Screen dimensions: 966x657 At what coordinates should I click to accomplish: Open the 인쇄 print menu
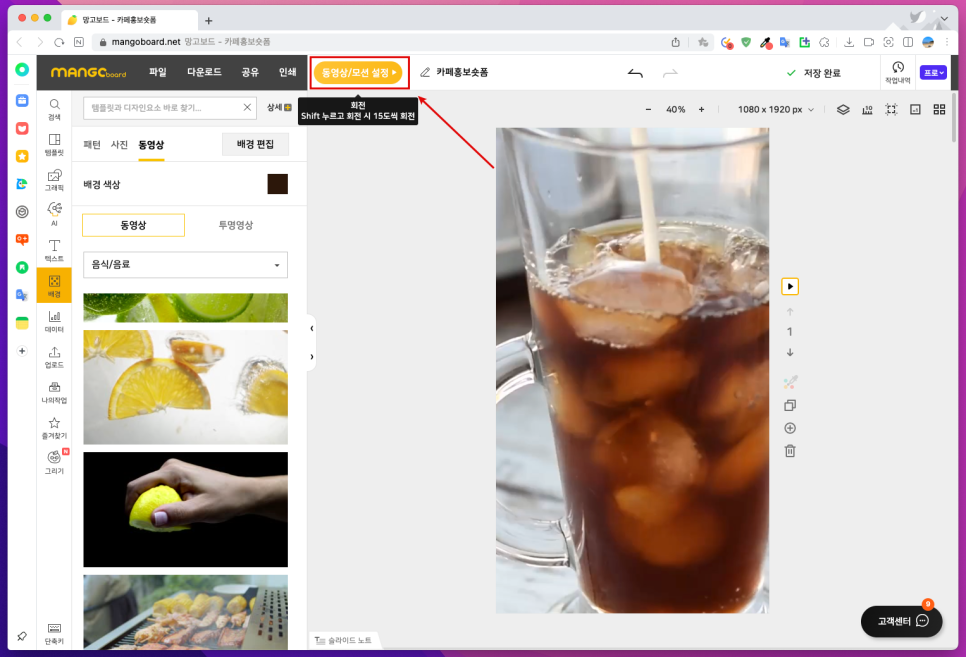point(287,72)
